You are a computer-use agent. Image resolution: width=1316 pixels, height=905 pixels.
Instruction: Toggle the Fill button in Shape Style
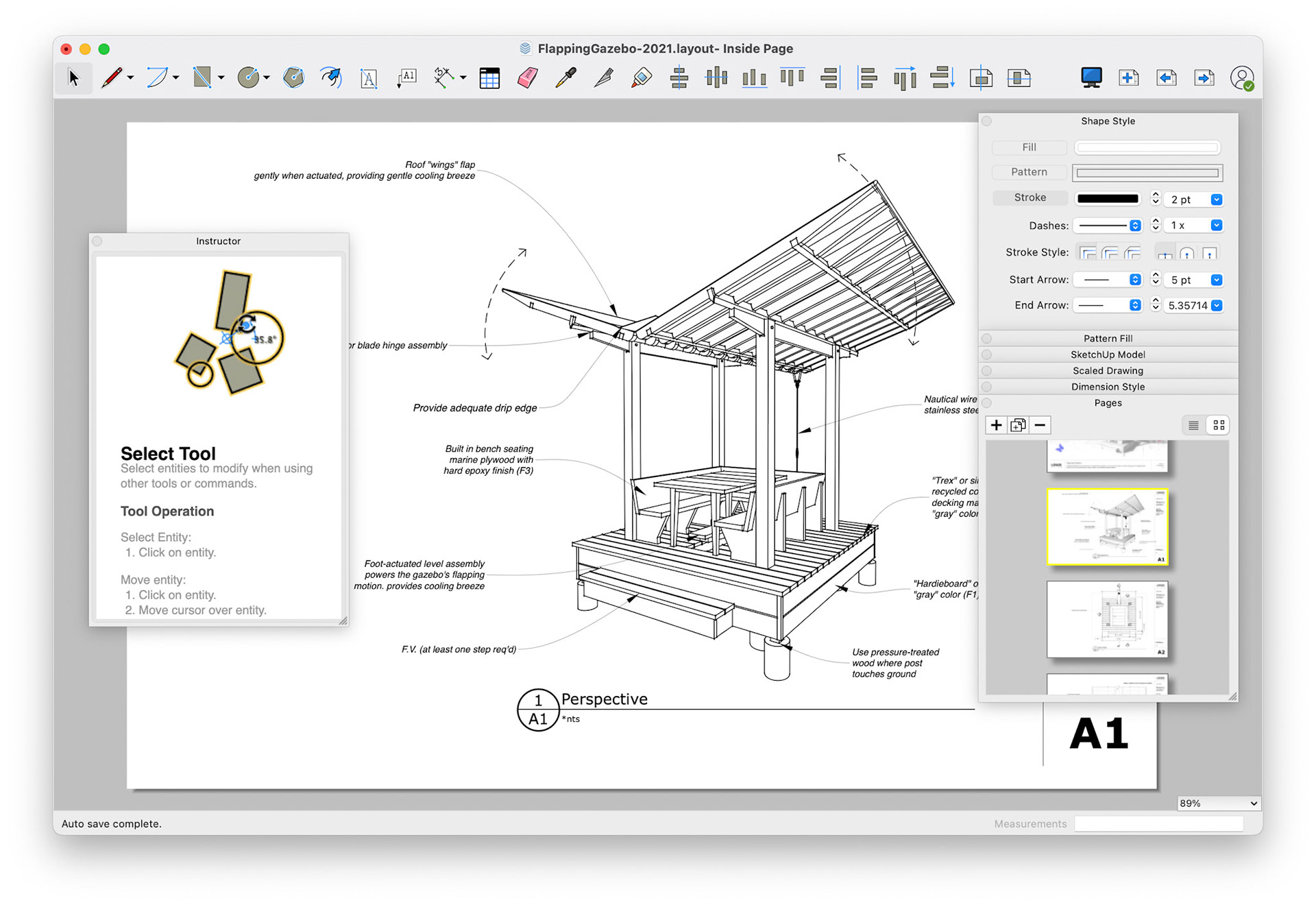(x=1029, y=147)
